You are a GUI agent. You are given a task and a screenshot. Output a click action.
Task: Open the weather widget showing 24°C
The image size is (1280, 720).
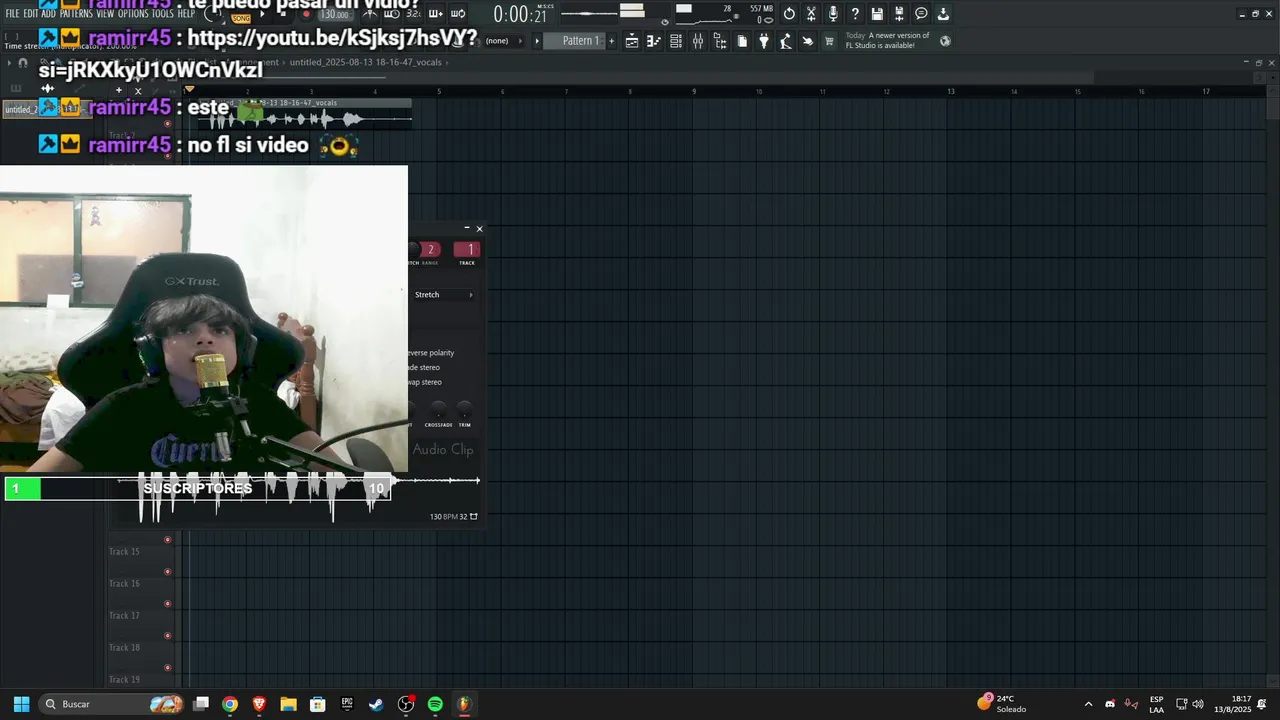pyautogui.click(x=1002, y=704)
